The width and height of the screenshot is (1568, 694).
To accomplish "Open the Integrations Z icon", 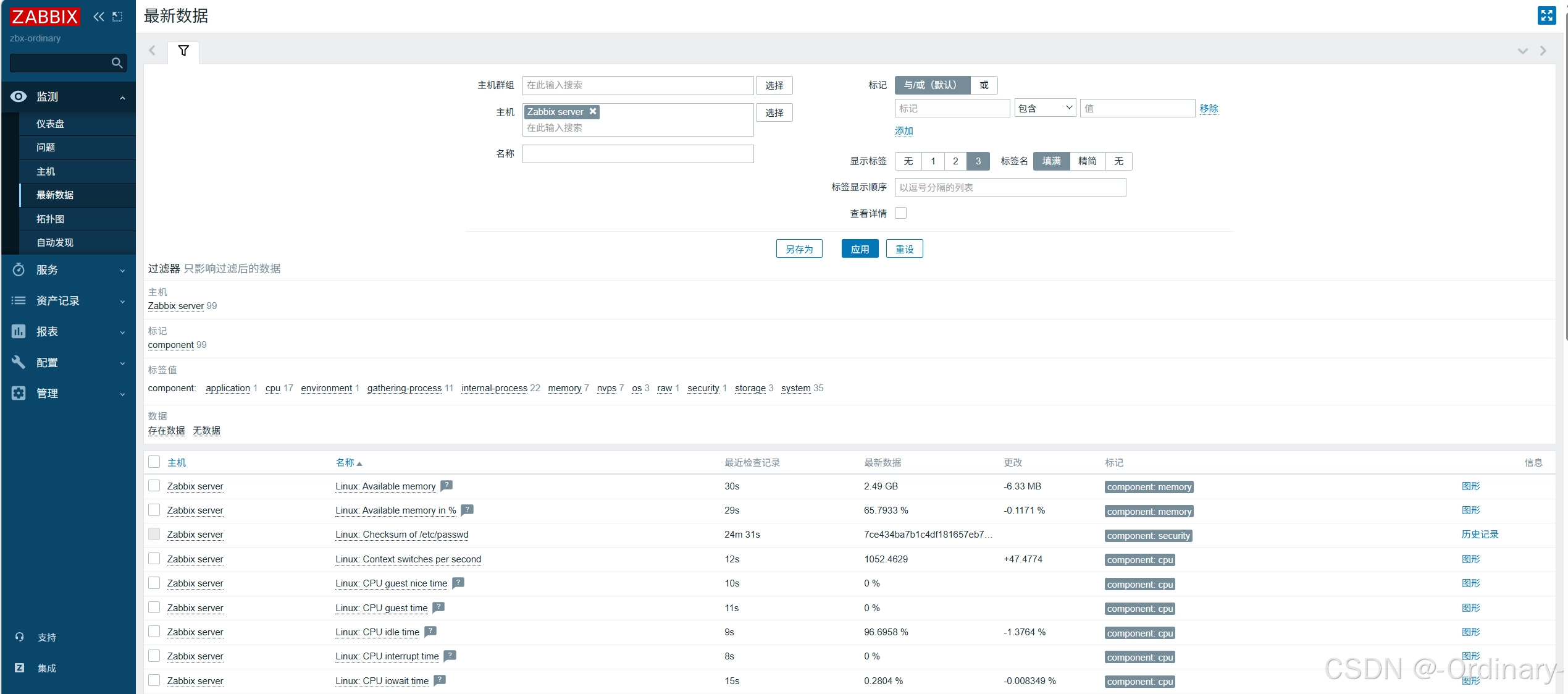I will point(19,667).
